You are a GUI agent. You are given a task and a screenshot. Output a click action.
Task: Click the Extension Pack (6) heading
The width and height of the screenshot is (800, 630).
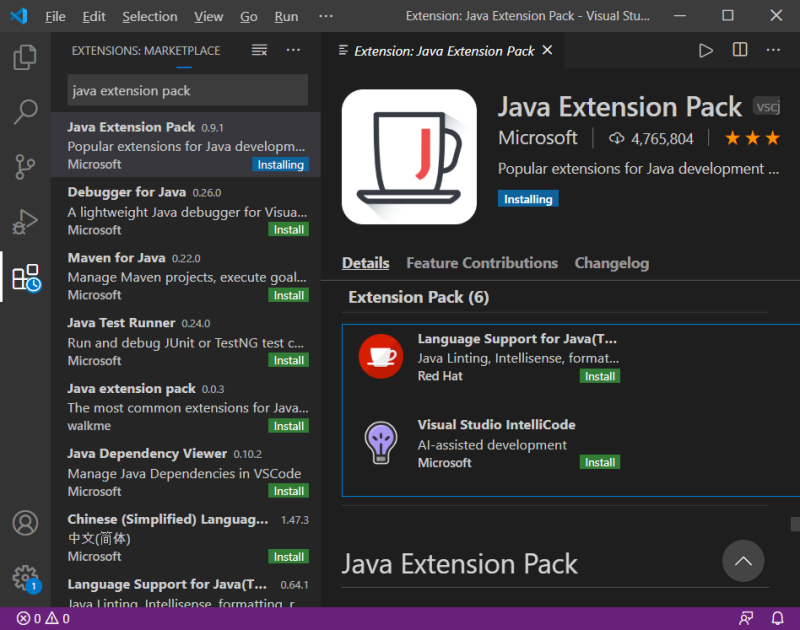tap(418, 297)
